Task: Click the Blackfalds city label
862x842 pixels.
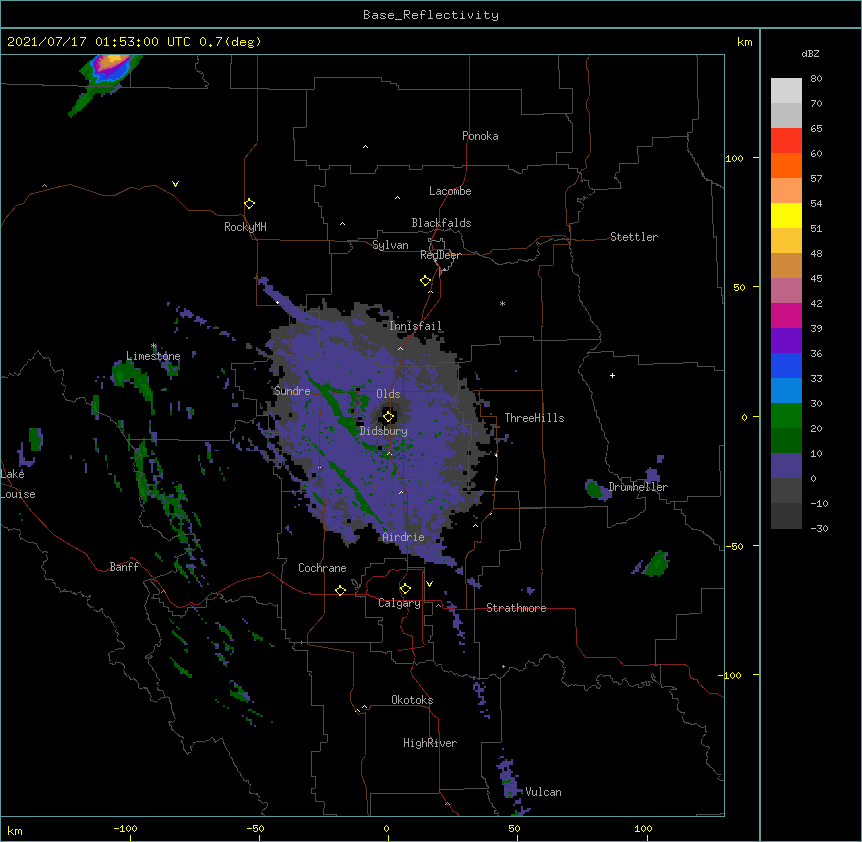Action: point(441,223)
